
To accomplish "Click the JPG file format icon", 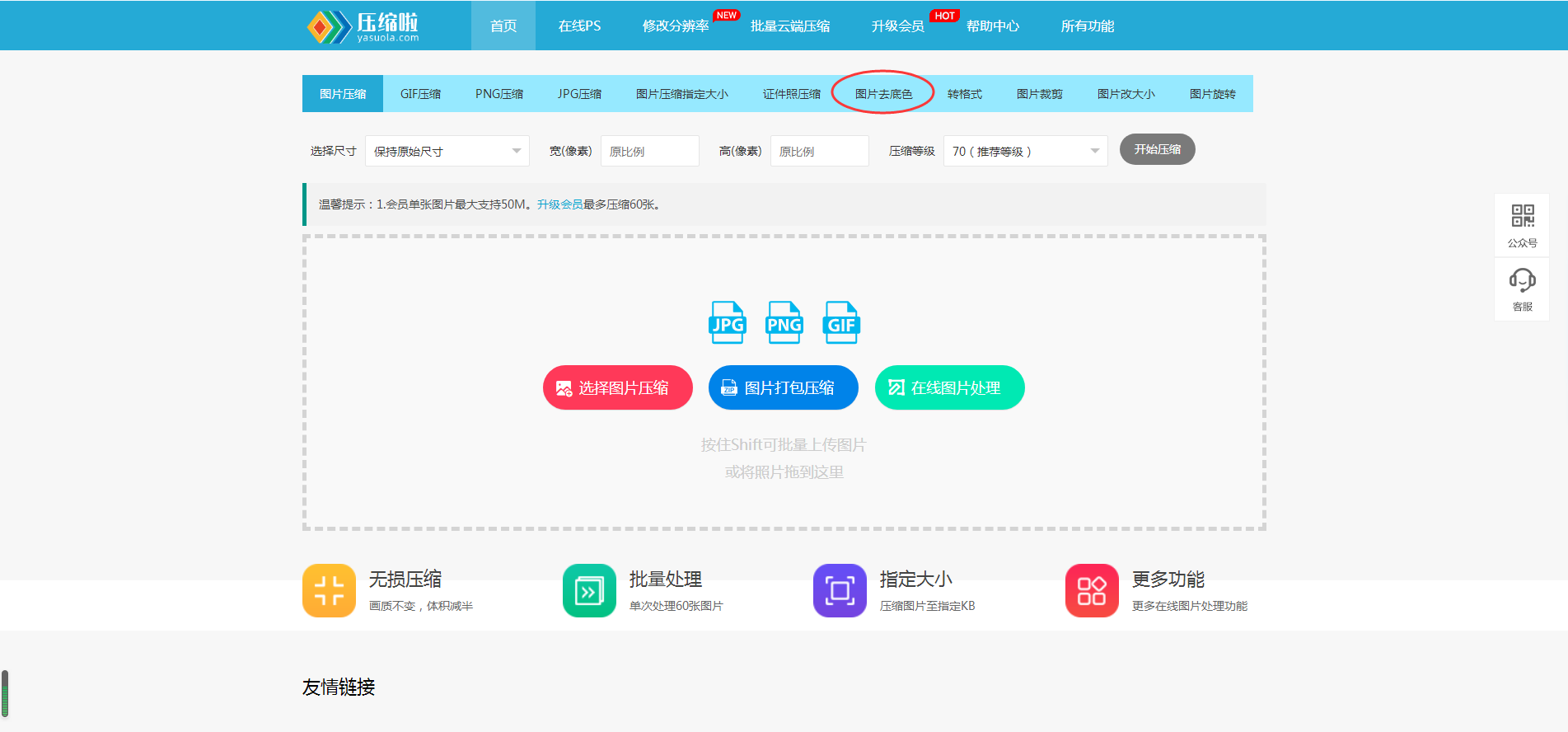I will [727, 322].
